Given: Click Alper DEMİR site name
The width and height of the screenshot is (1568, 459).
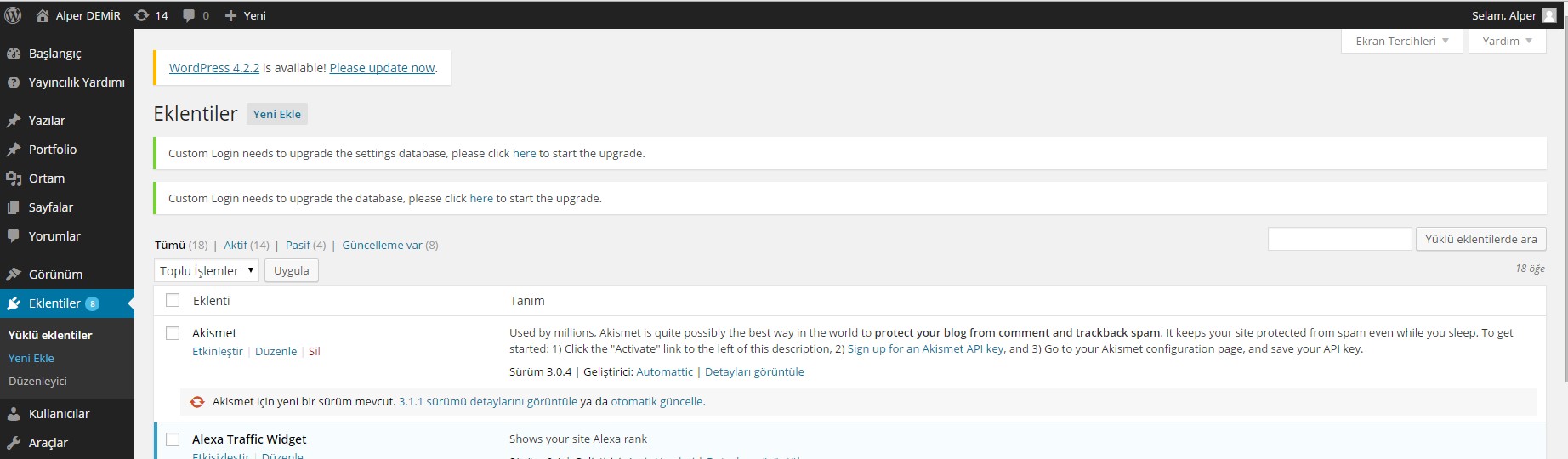Looking at the screenshot, I should 88,15.
